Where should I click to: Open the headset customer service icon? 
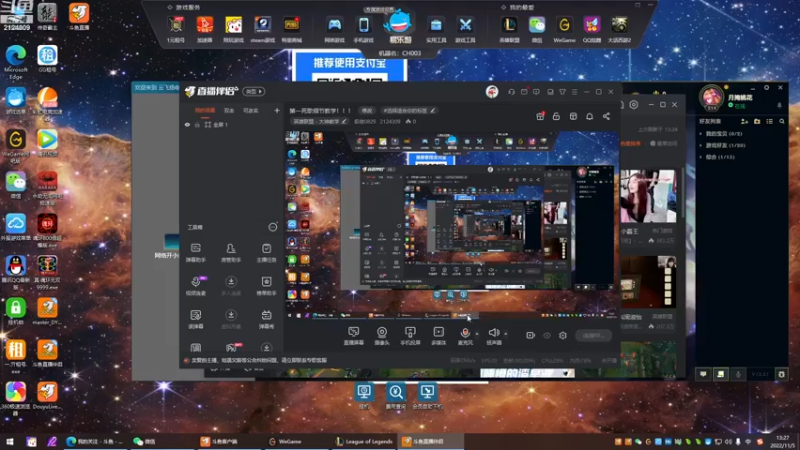coord(511,92)
